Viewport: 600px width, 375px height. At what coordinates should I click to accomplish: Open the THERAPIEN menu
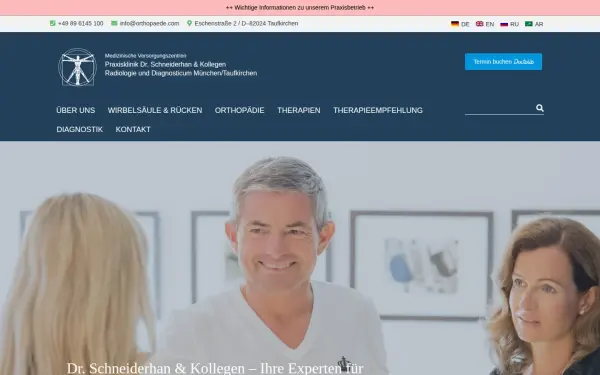(299, 110)
